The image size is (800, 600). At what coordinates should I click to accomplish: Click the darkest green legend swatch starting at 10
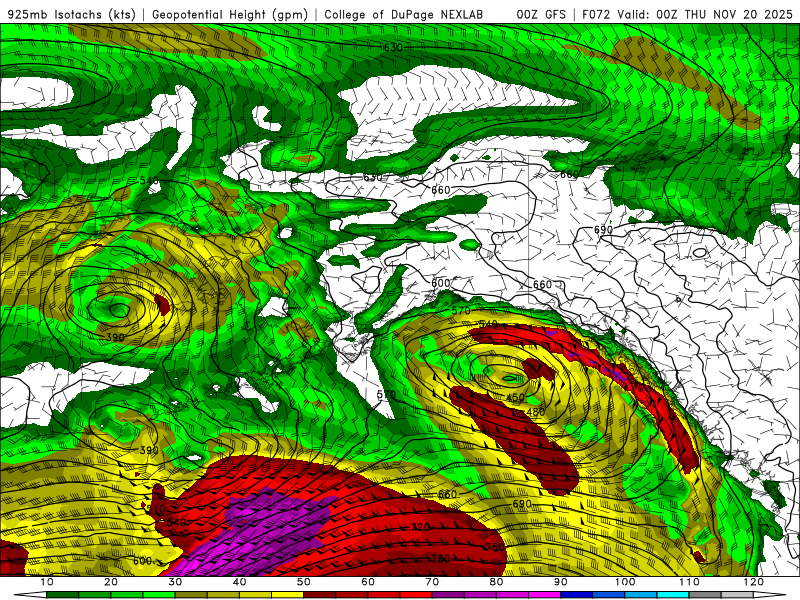click(x=62, y=595)
